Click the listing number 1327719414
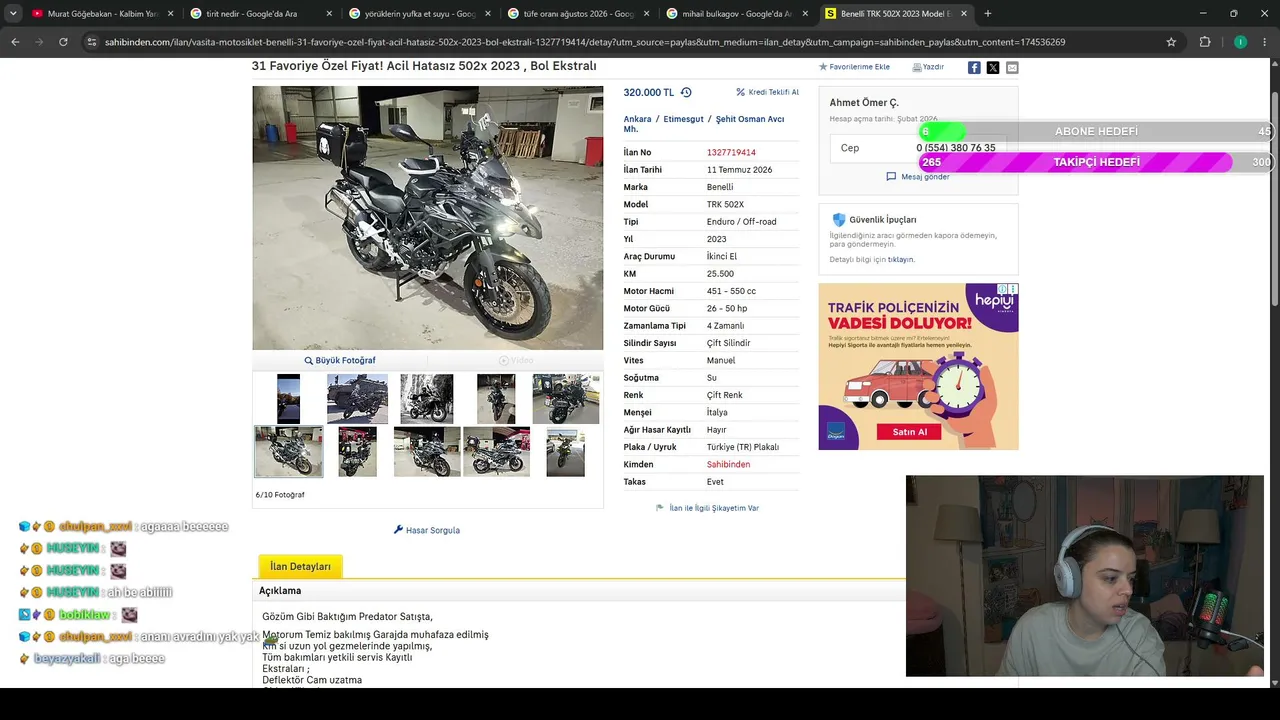The width and height of the screenshot is (1280, 720). pyautogui.click(x=731, y=153)
